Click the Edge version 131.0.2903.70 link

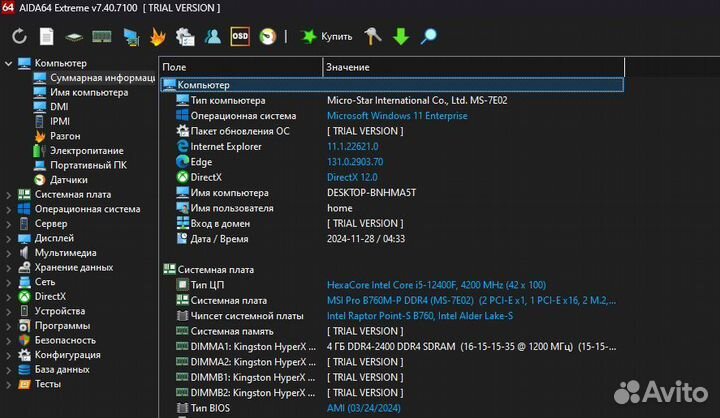click(x=355, y=162)
